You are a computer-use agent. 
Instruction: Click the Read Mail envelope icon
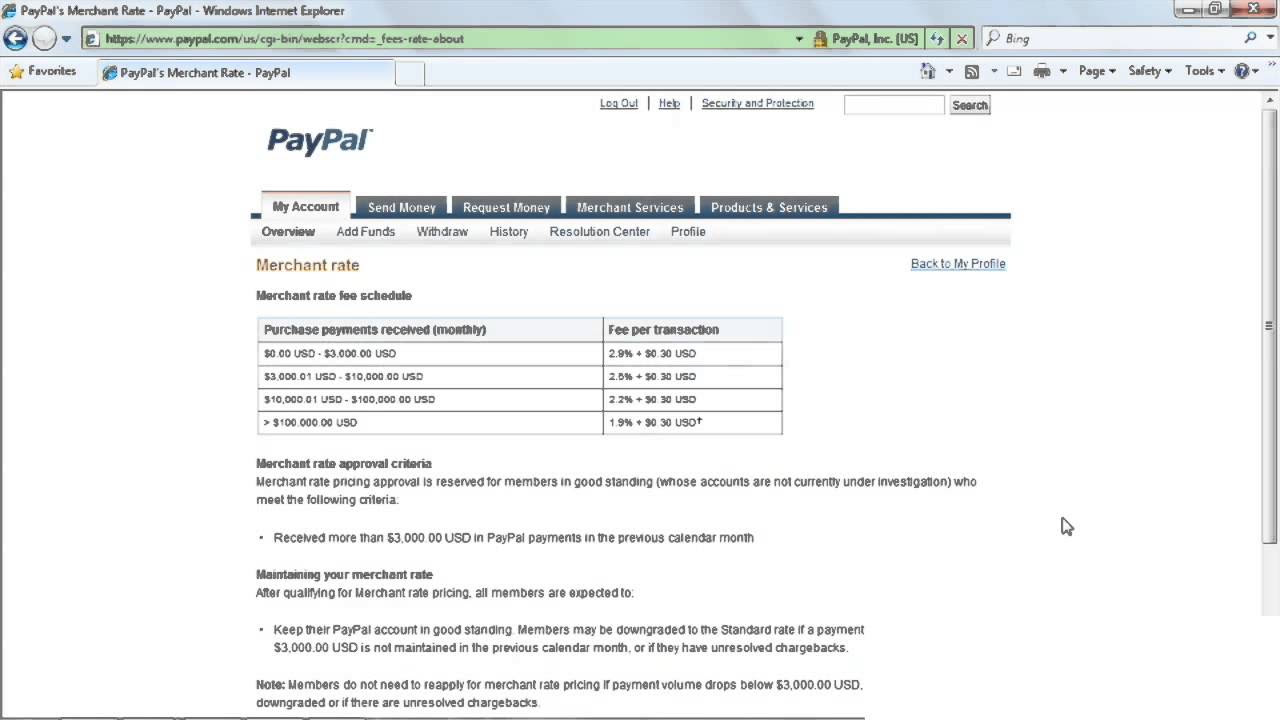1014,71
